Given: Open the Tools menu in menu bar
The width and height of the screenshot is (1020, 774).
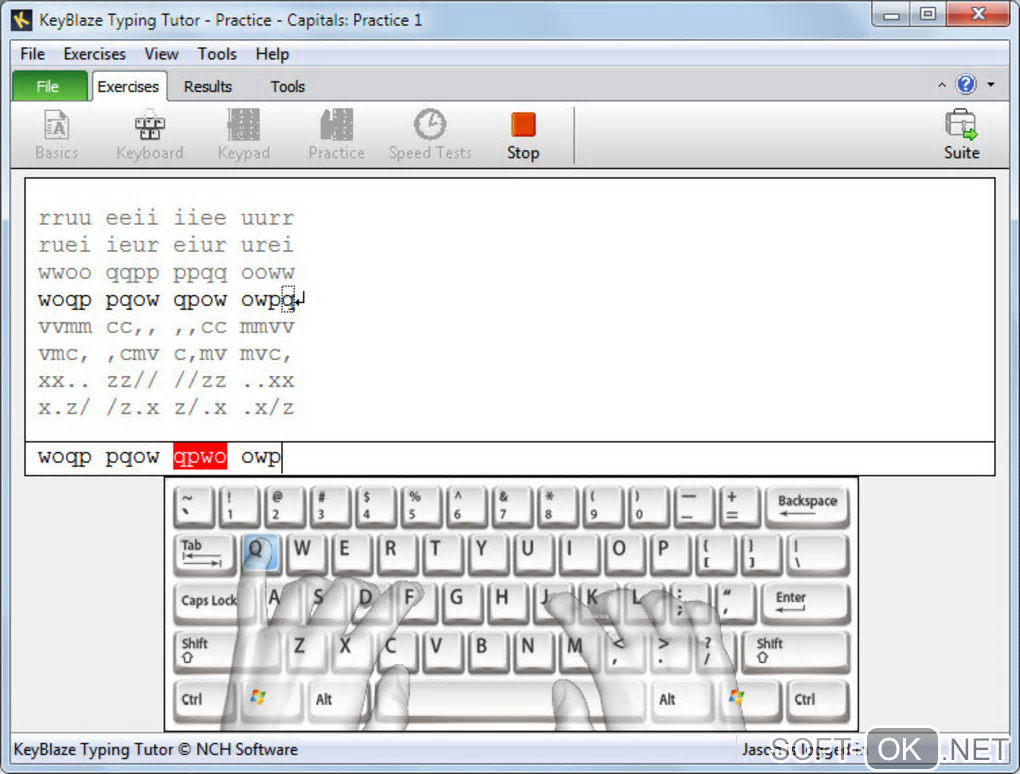Looking at the screenshot, I should [x=217, y=54].
